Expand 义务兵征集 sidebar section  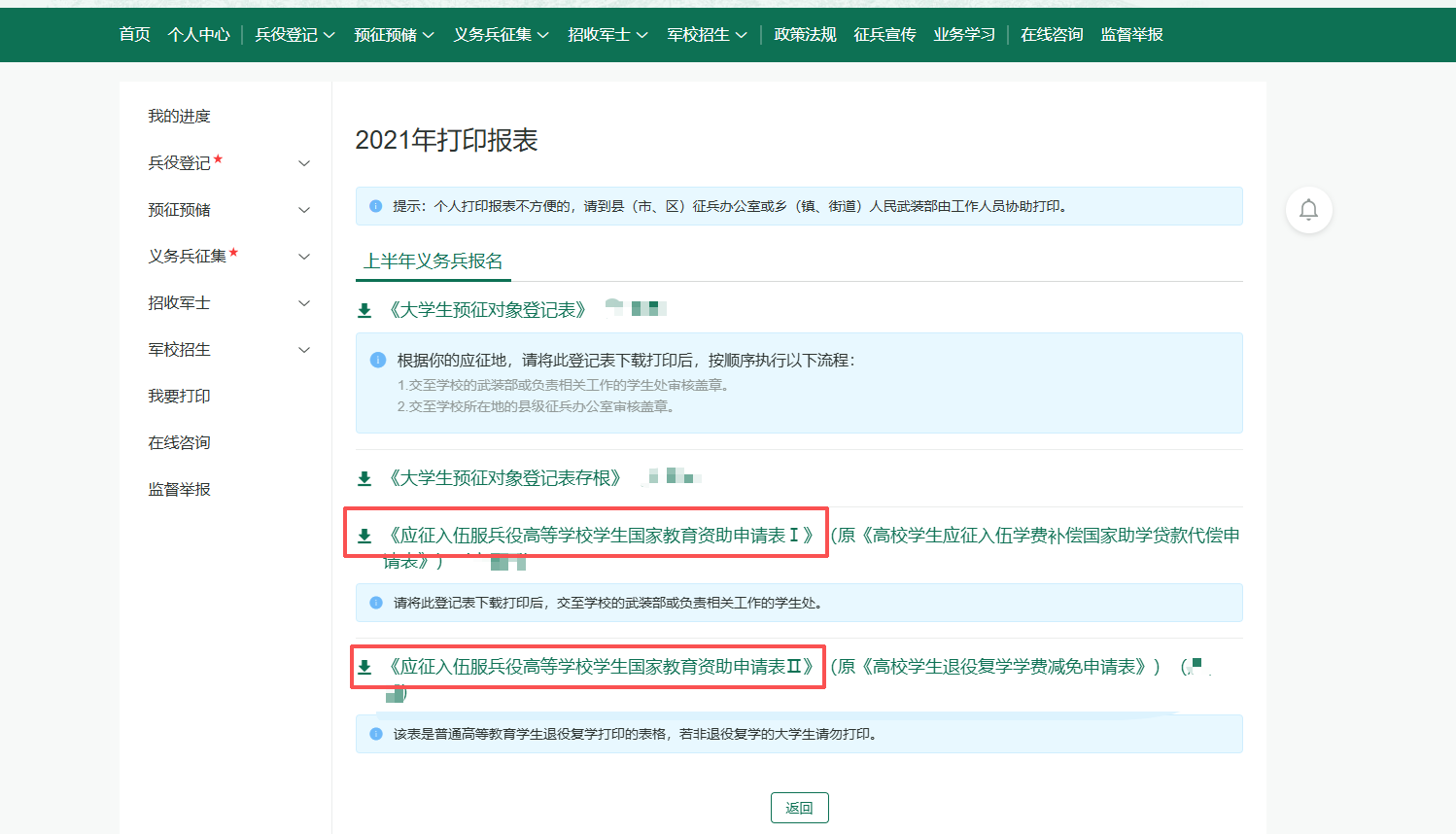pyautogui.click(x=304, y=257)
